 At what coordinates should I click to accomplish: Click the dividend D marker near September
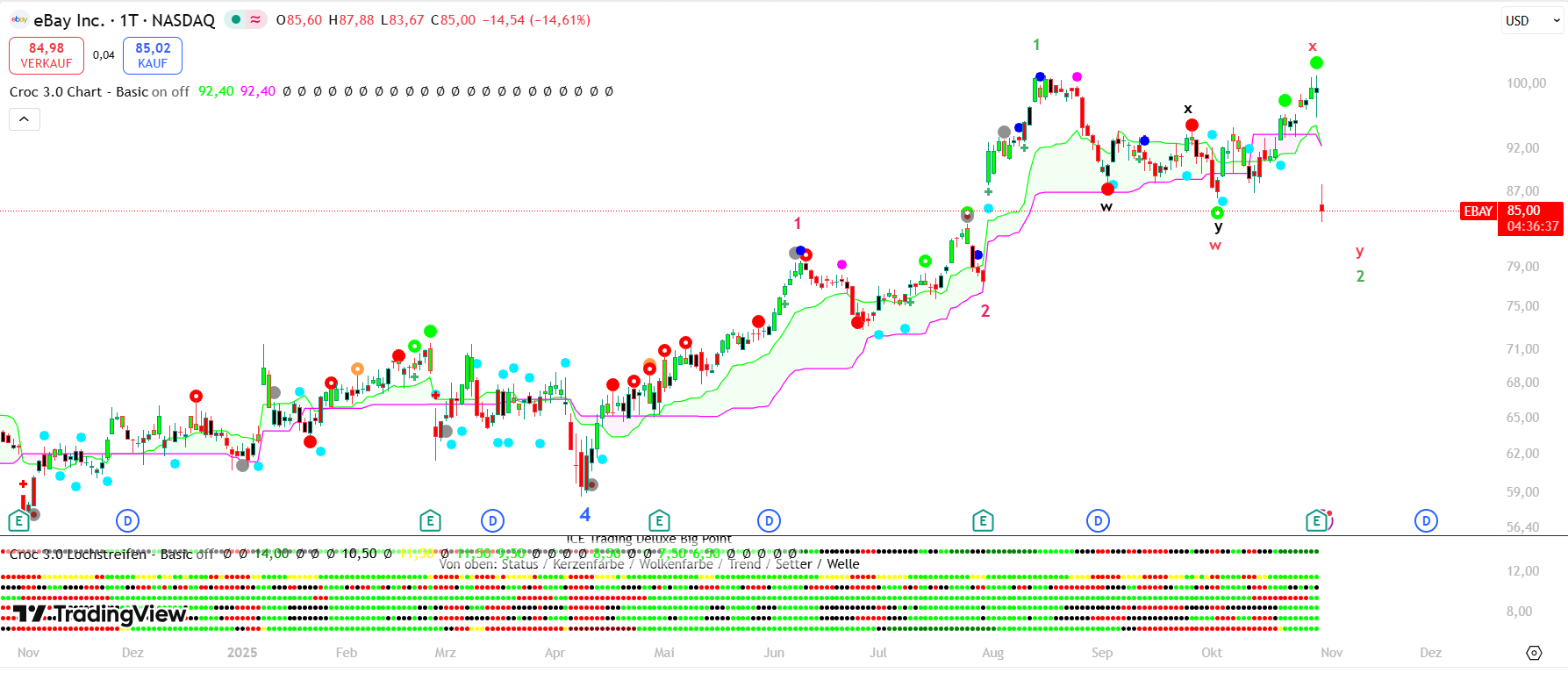point(1098,521)
